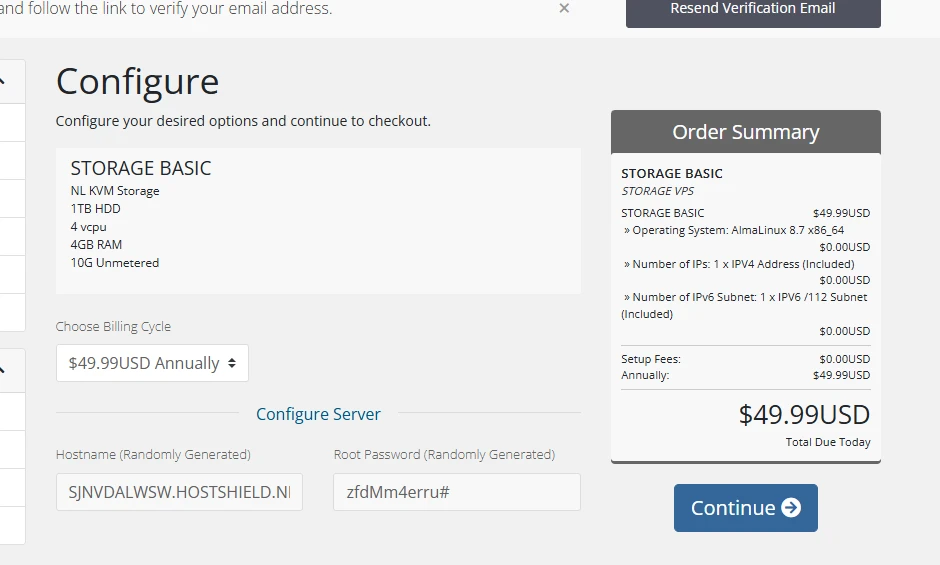Viewport: 940px width, 565px height.
Task: Click the STORAGE BASIC product title
Action: (141, 168)
